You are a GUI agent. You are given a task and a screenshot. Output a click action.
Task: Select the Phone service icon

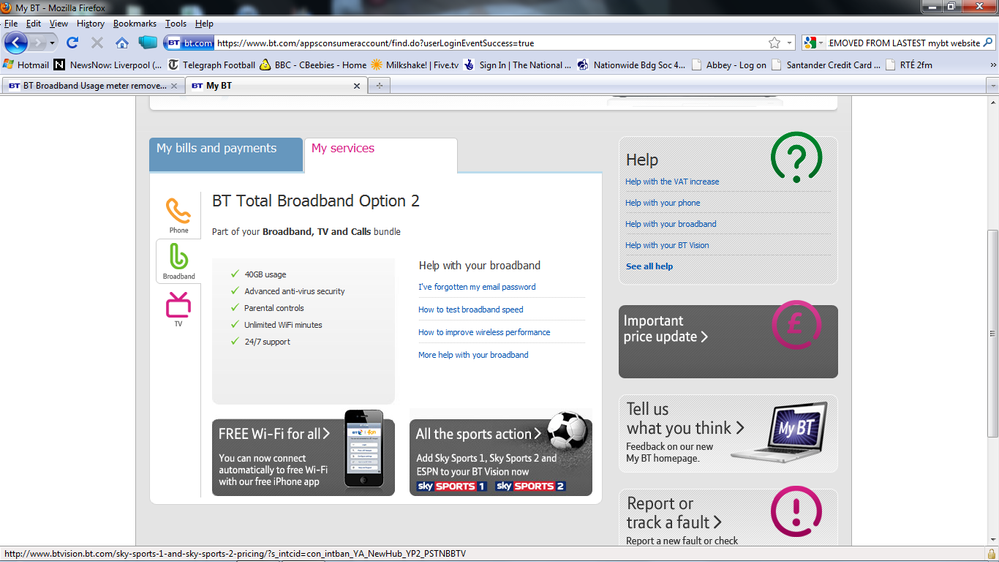(x=178, y=215)
